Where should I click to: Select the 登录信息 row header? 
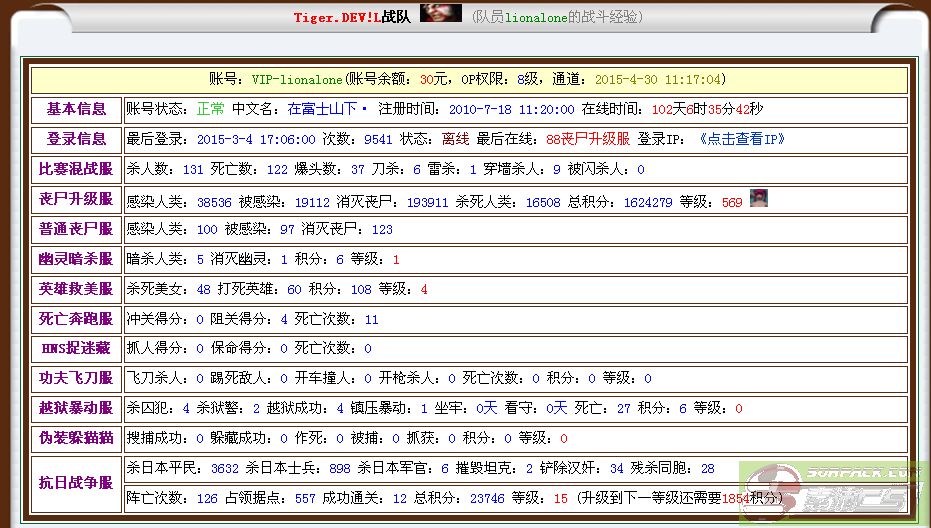click(76, 140)
